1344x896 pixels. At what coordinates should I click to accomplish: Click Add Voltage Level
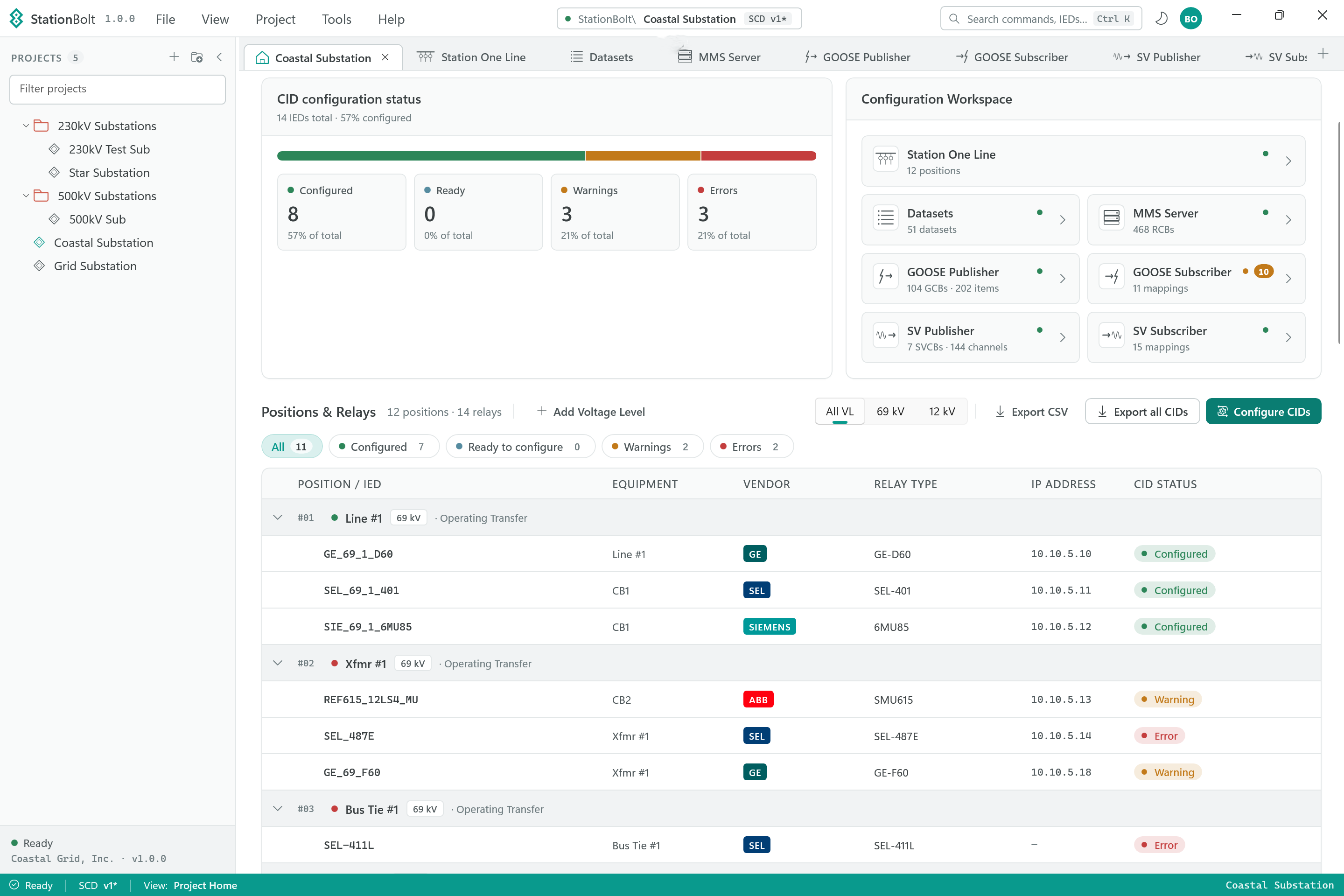[591, 412]
